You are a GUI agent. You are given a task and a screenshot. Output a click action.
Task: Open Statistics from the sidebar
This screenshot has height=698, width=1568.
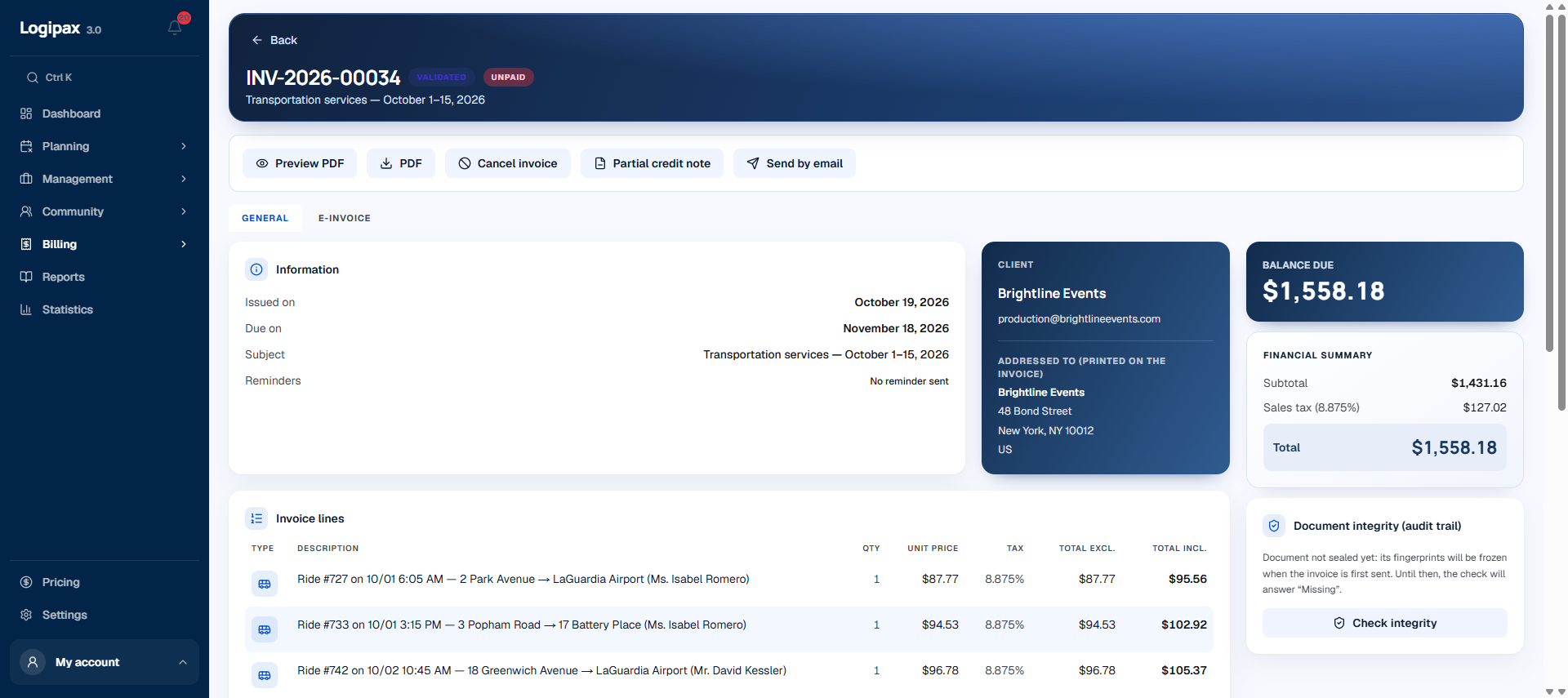click(x=105, y=309)
